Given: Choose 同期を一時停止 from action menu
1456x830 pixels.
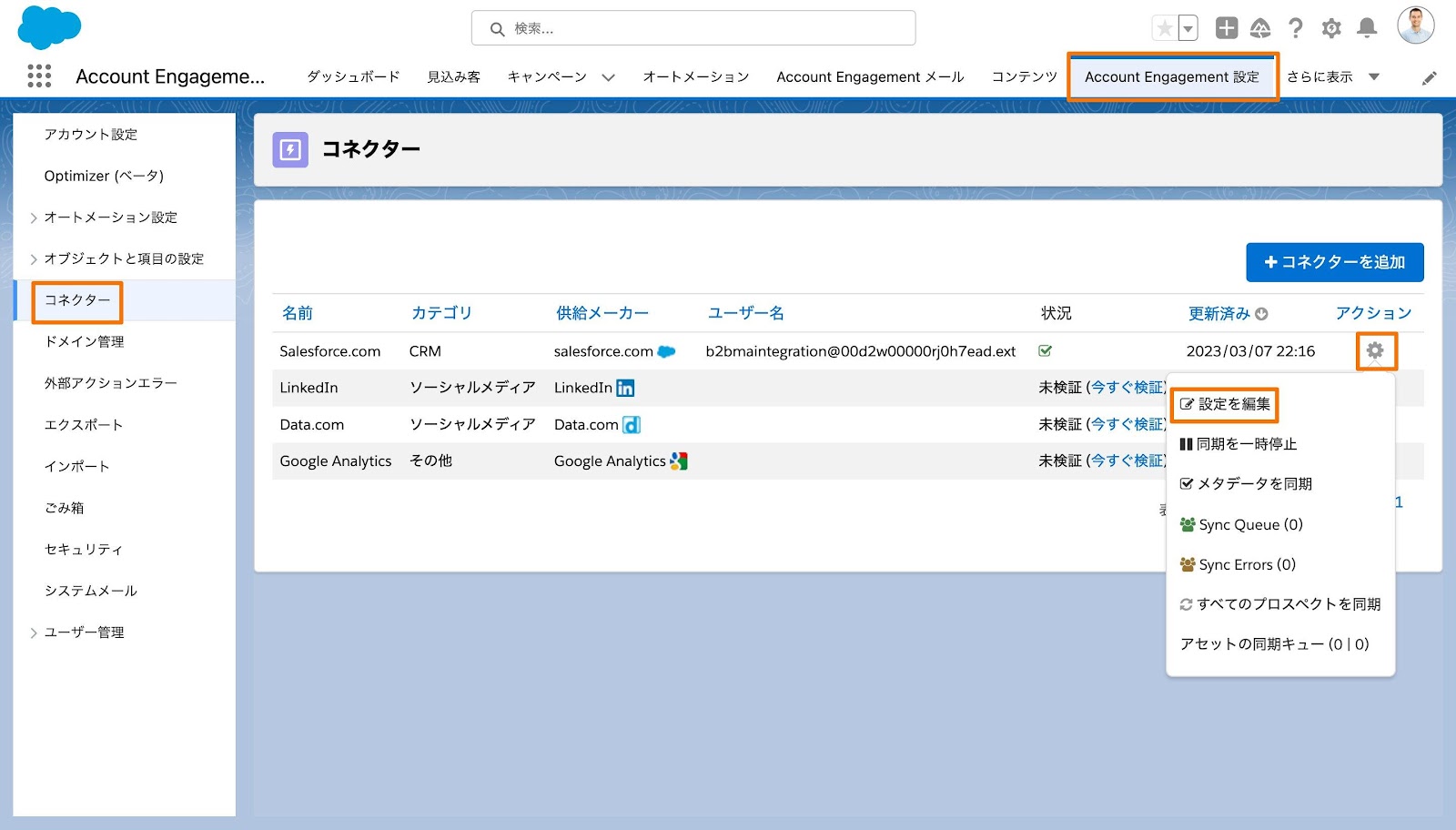Looking at the screenshot, I should (1239, 444).
